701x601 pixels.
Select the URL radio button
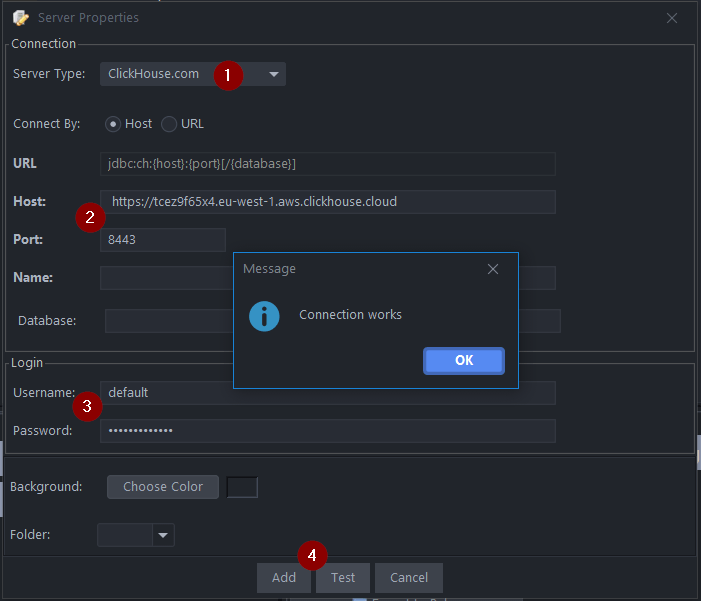coord(169,124)
